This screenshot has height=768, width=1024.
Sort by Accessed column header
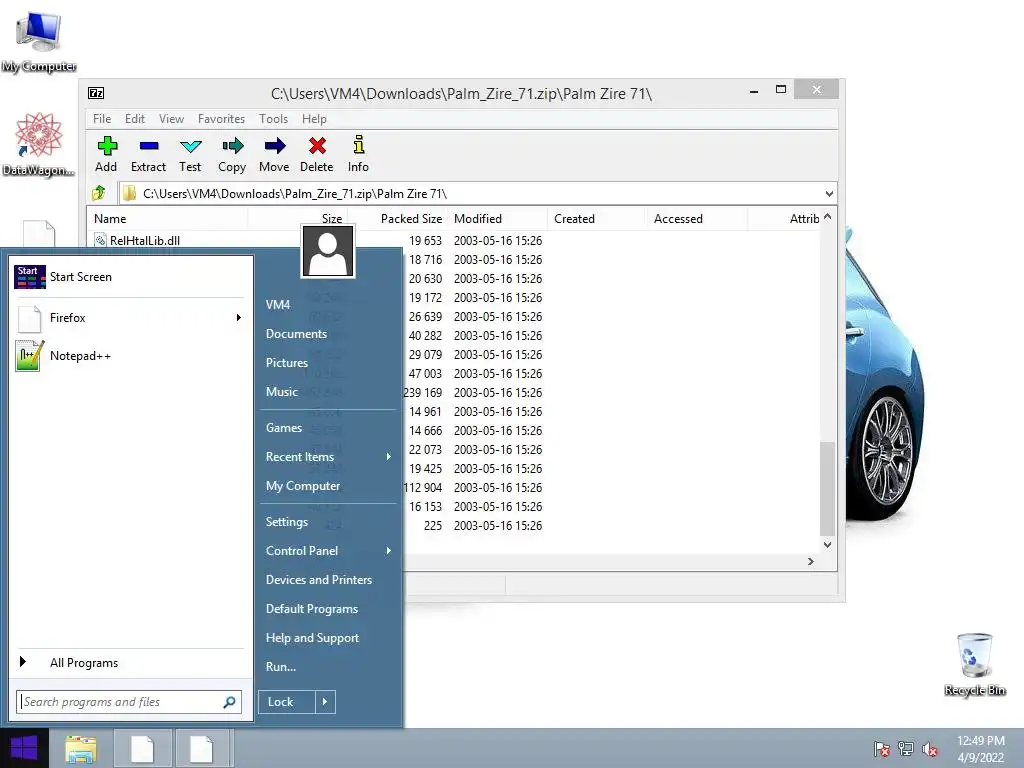tap(696, 219)
